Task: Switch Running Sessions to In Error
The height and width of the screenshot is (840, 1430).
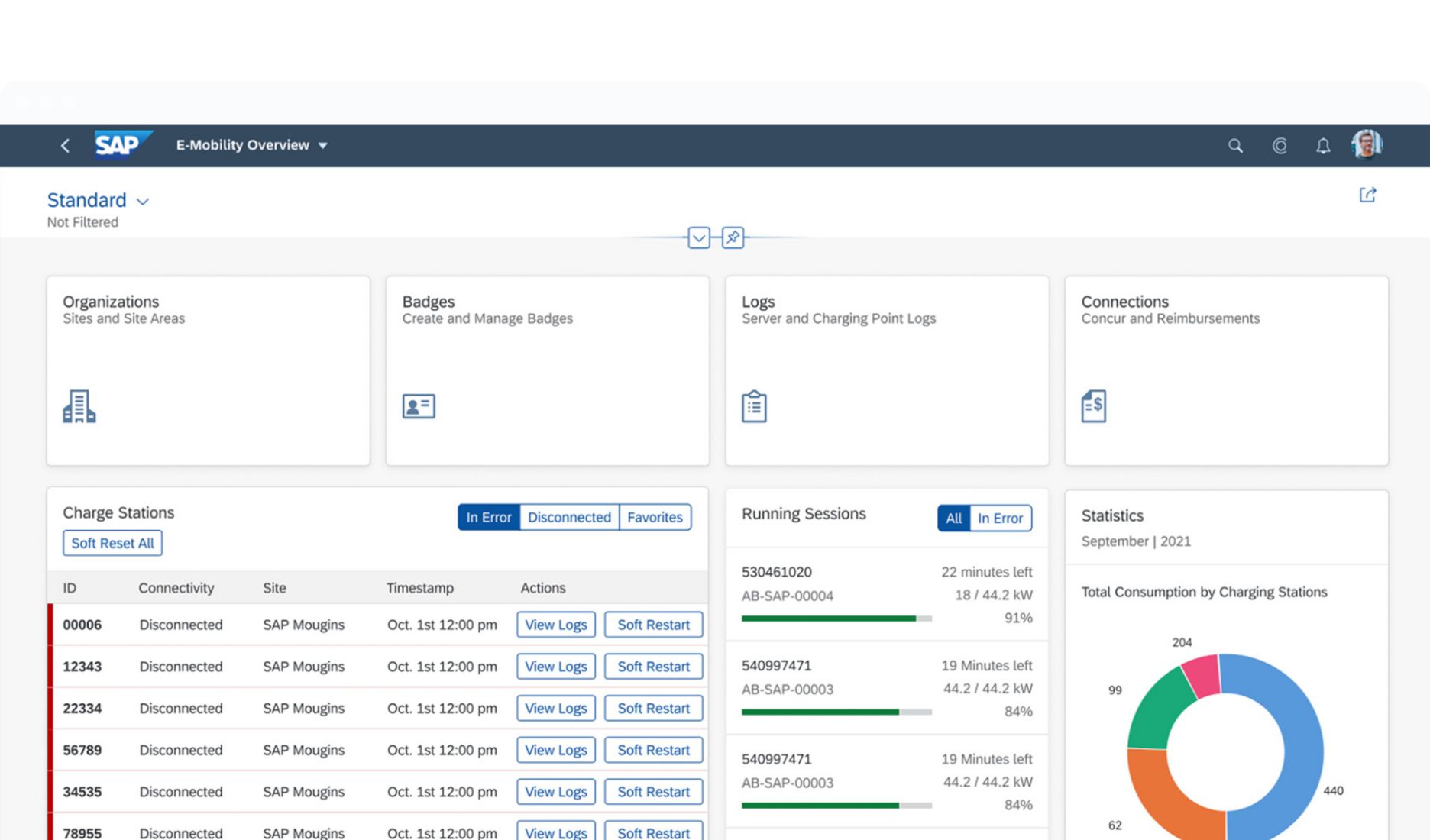Action: click(x=1000, y=519)
